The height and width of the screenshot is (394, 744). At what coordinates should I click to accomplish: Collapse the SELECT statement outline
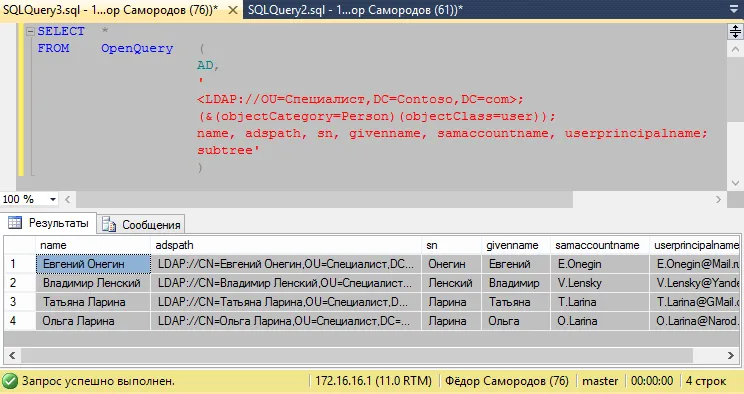click(x=30, y=31)
